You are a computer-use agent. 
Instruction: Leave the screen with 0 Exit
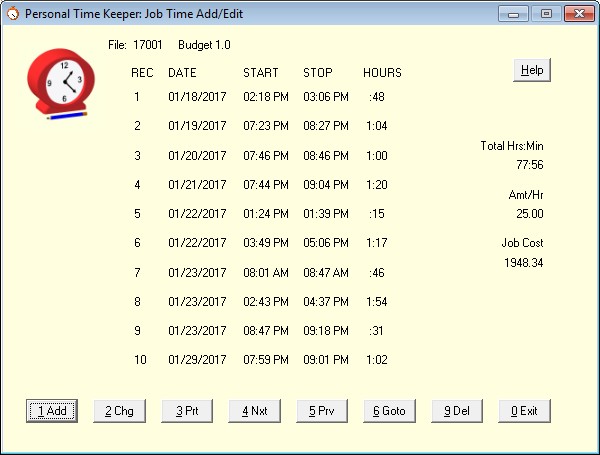(524, 411)
